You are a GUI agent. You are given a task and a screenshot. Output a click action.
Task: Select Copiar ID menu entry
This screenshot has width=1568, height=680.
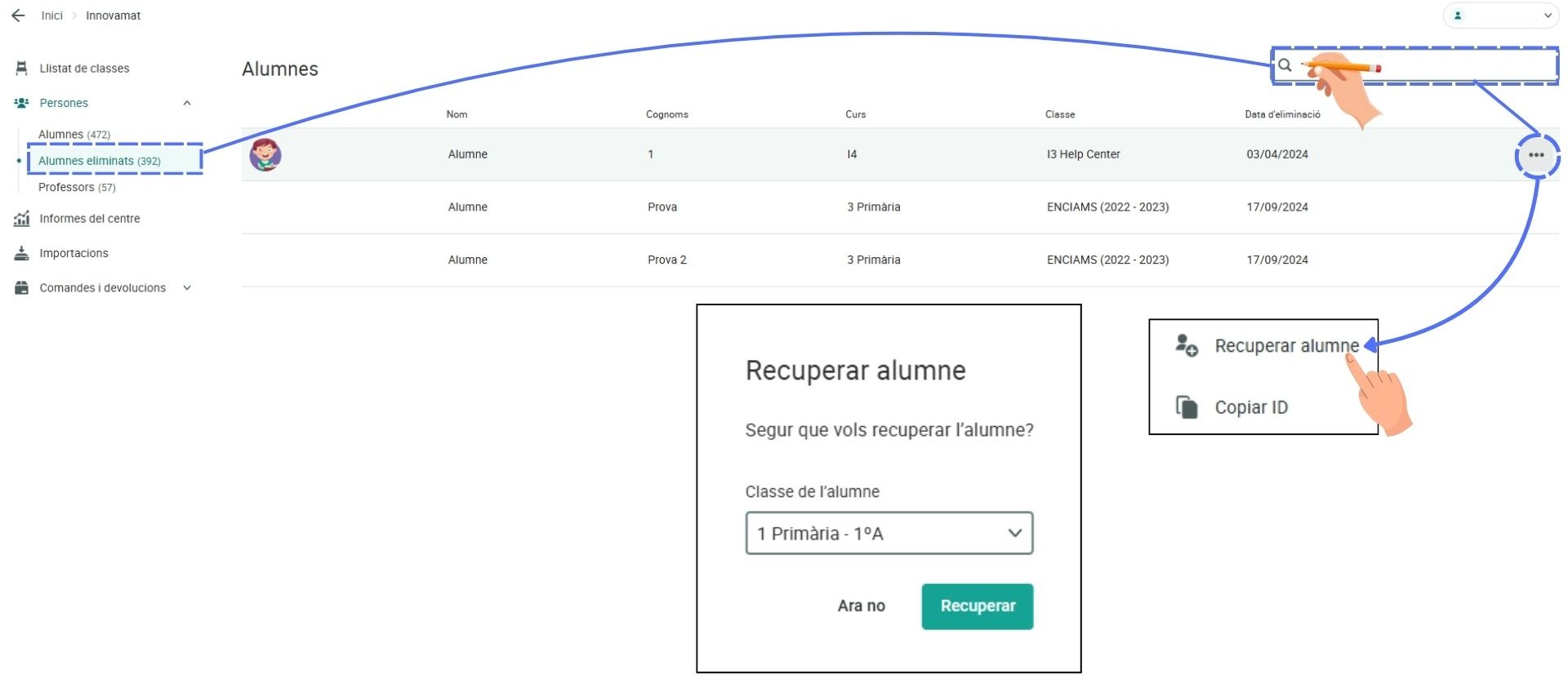point(1251,407)
